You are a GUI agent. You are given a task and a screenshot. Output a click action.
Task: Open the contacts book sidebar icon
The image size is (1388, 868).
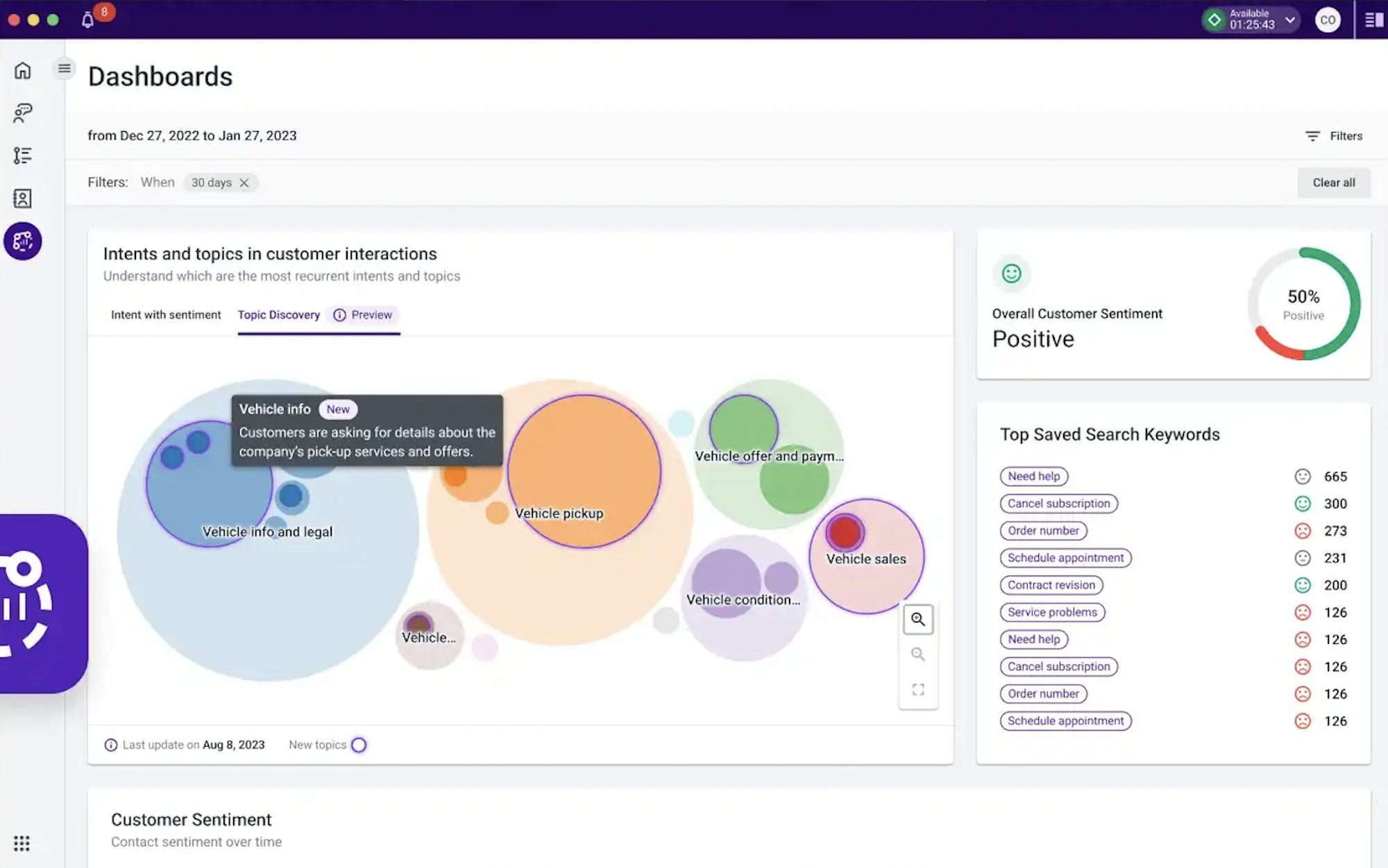[x=23, y=198]
